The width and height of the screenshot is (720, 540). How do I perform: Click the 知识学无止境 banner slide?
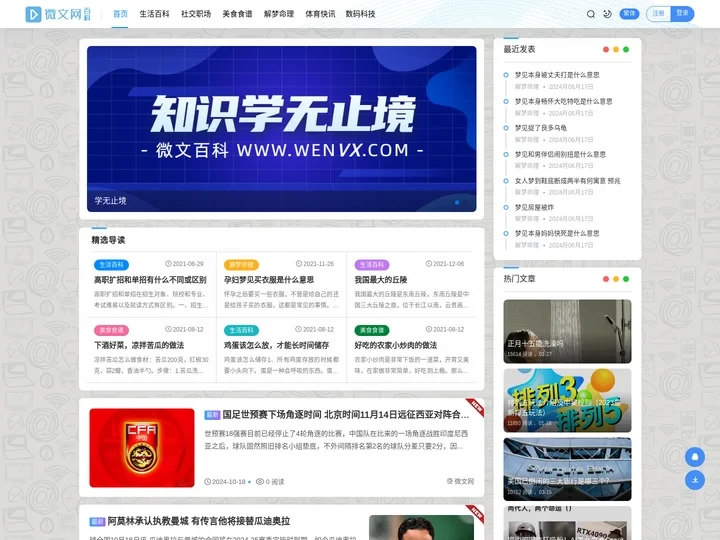point(281,129)
